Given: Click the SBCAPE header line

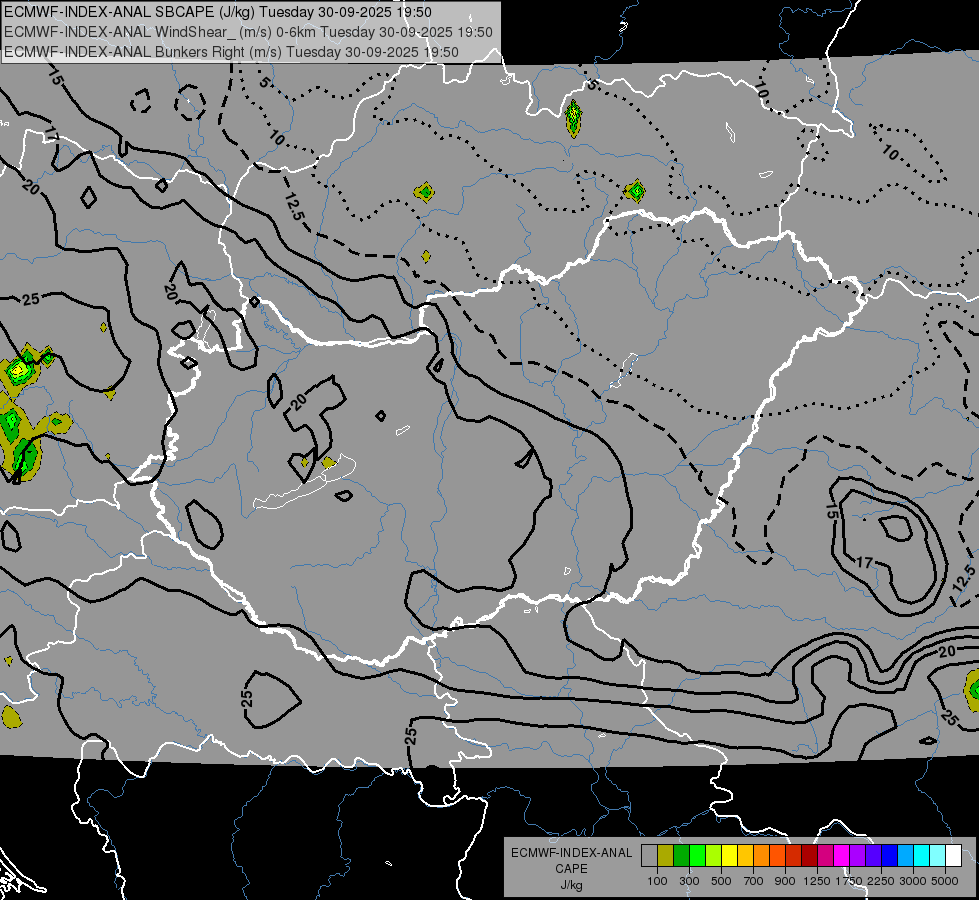Looking at the screenshot, I should coord(217,12).
